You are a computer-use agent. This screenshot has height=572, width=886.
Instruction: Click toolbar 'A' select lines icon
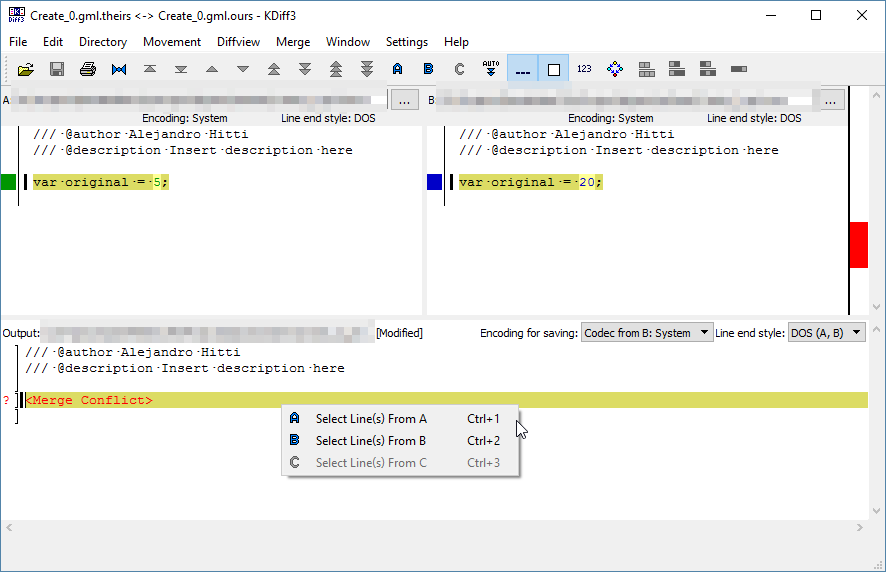point(397,69)
